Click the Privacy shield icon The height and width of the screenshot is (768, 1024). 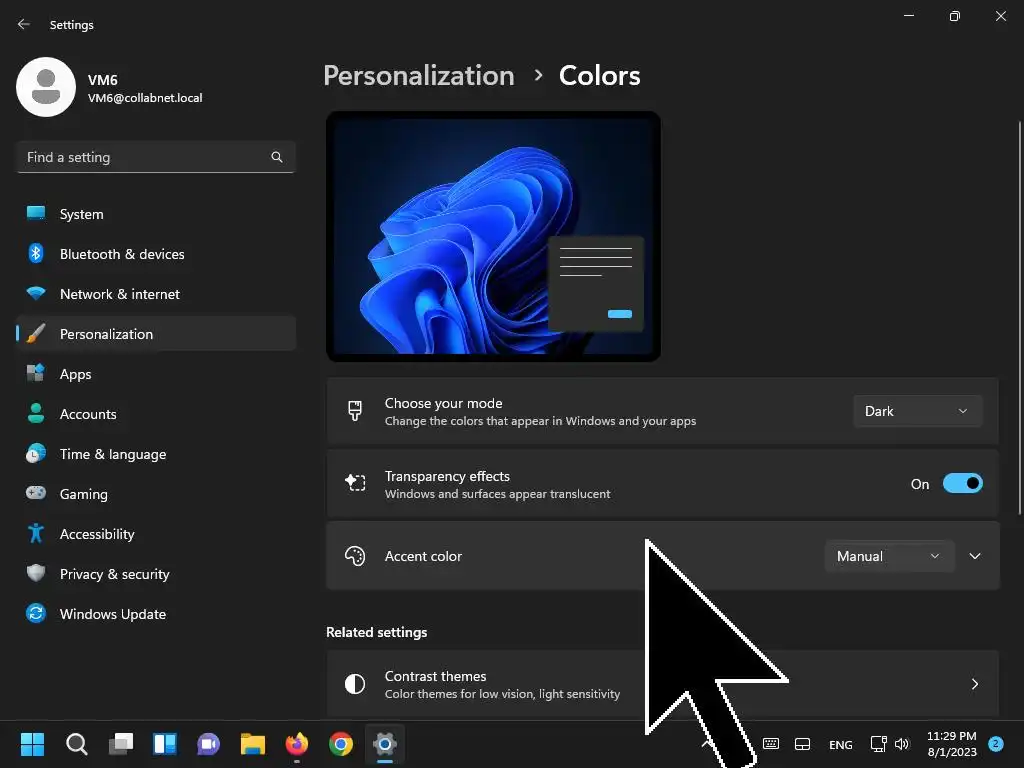point(36,573)
